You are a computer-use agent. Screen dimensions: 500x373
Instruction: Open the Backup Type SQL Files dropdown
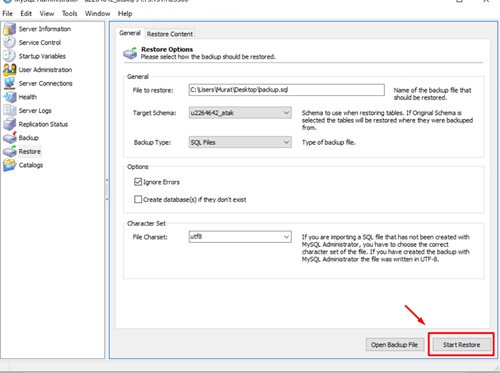(240, 142)
